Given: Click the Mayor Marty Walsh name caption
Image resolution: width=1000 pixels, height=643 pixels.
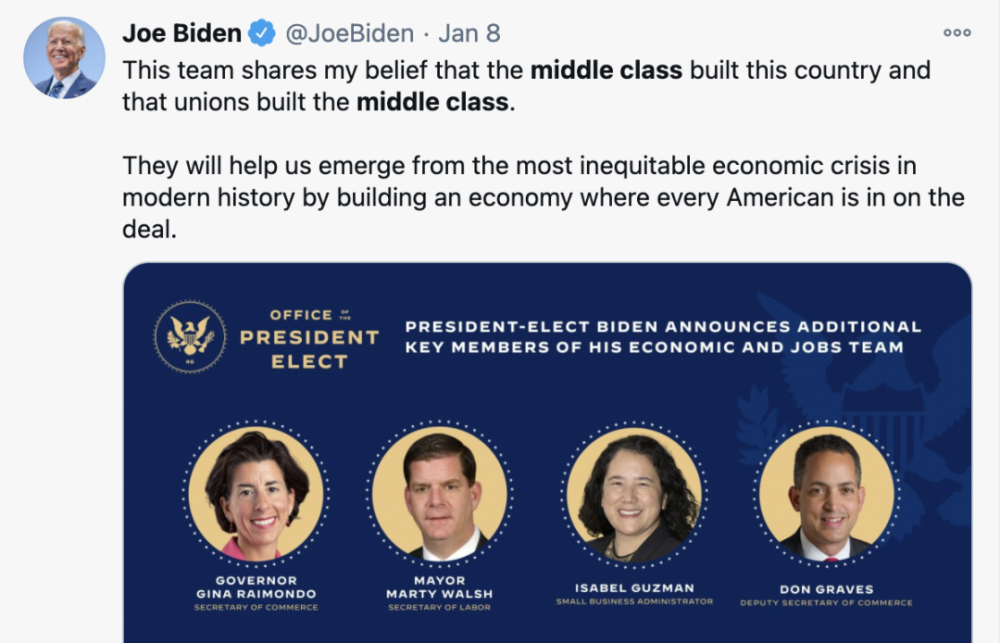Looking at the screenshot, I should tap(439, 587).
